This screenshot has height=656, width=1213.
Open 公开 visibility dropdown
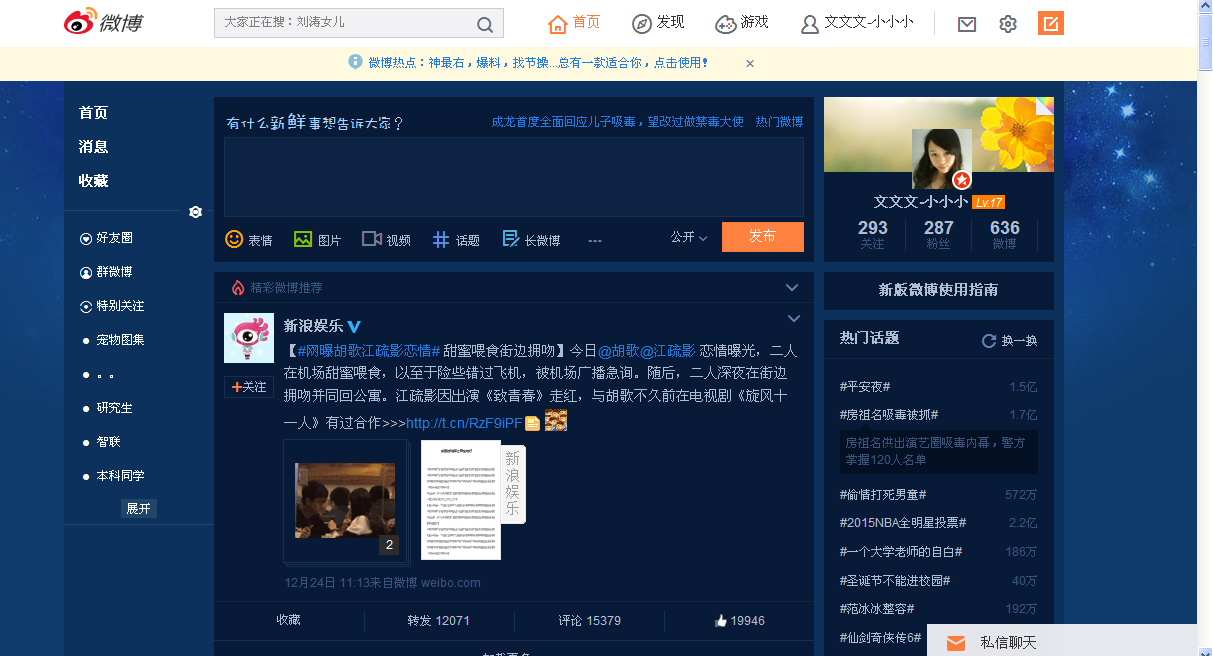689,237
